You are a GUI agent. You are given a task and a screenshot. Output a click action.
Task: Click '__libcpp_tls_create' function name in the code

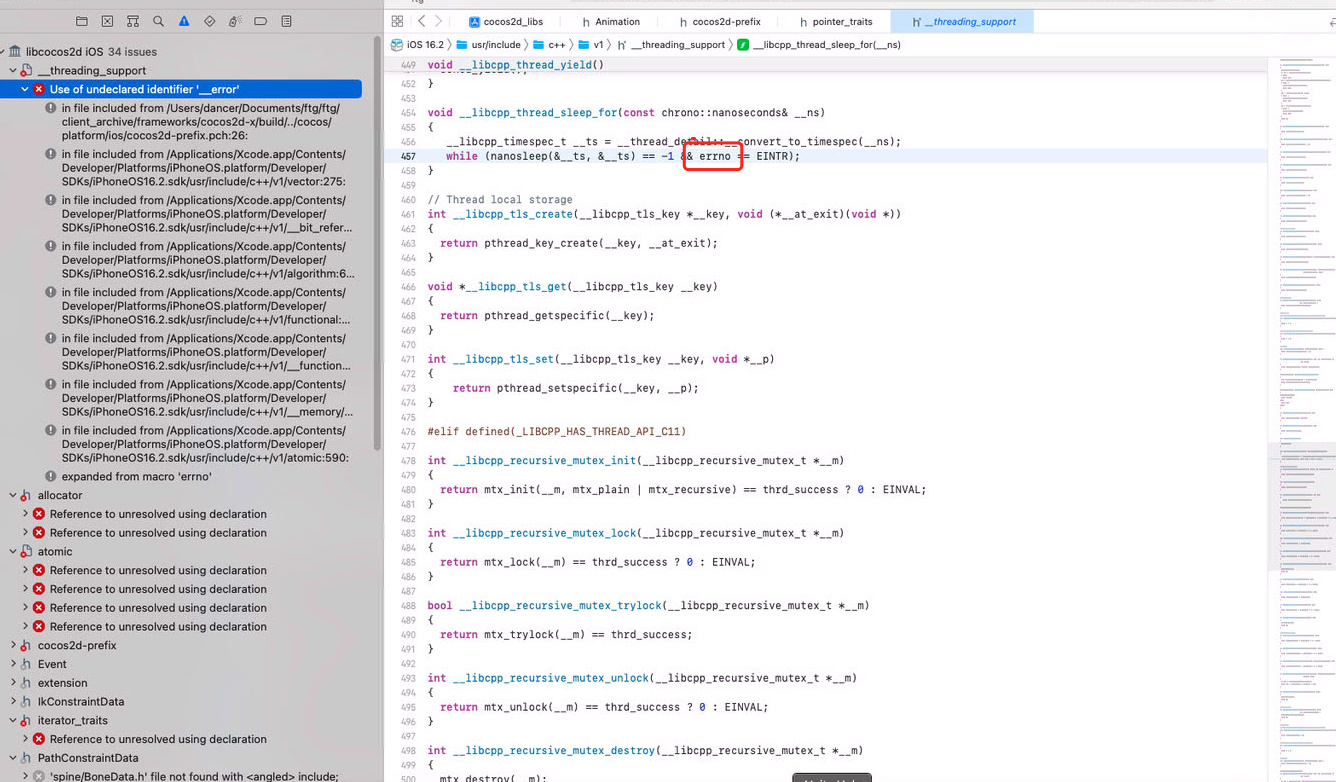point(512,214)
